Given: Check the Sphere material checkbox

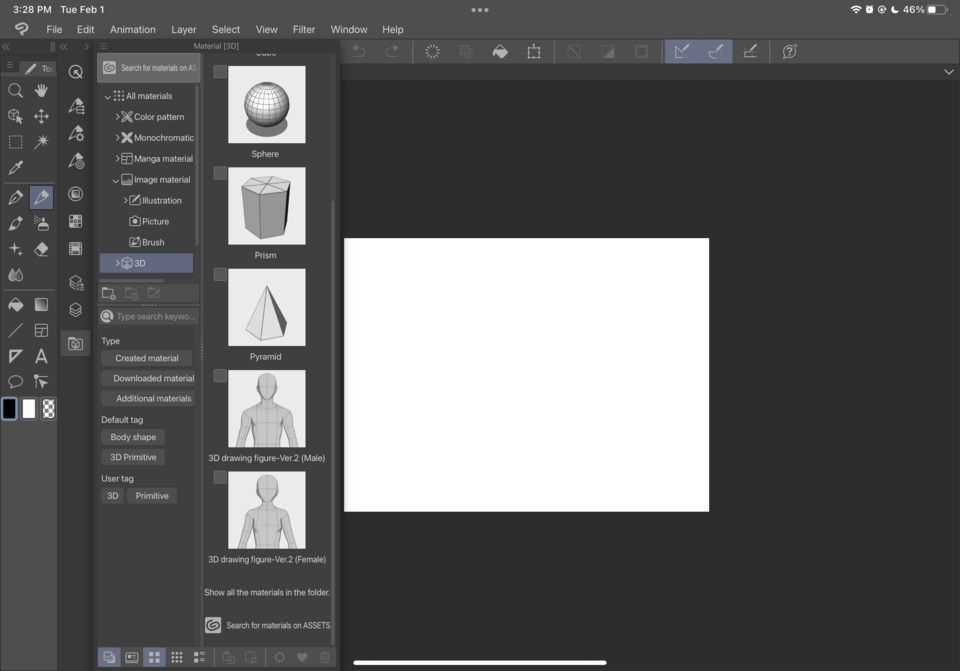Looking at the screenshot, I should coord(220,72).
